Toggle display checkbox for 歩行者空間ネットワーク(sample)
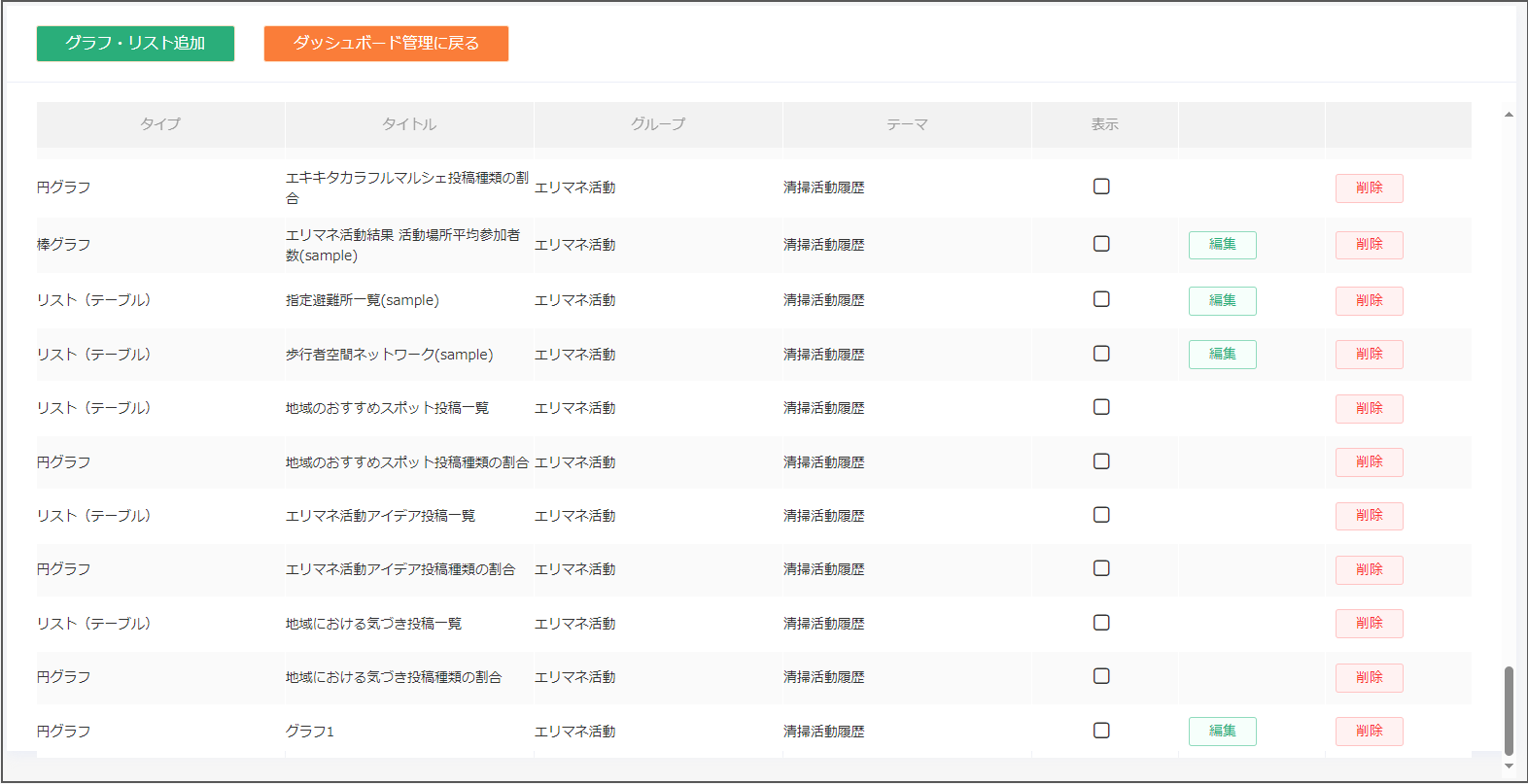The height and width of the screenshot is (784, 1528). (x=1101, y=354)
